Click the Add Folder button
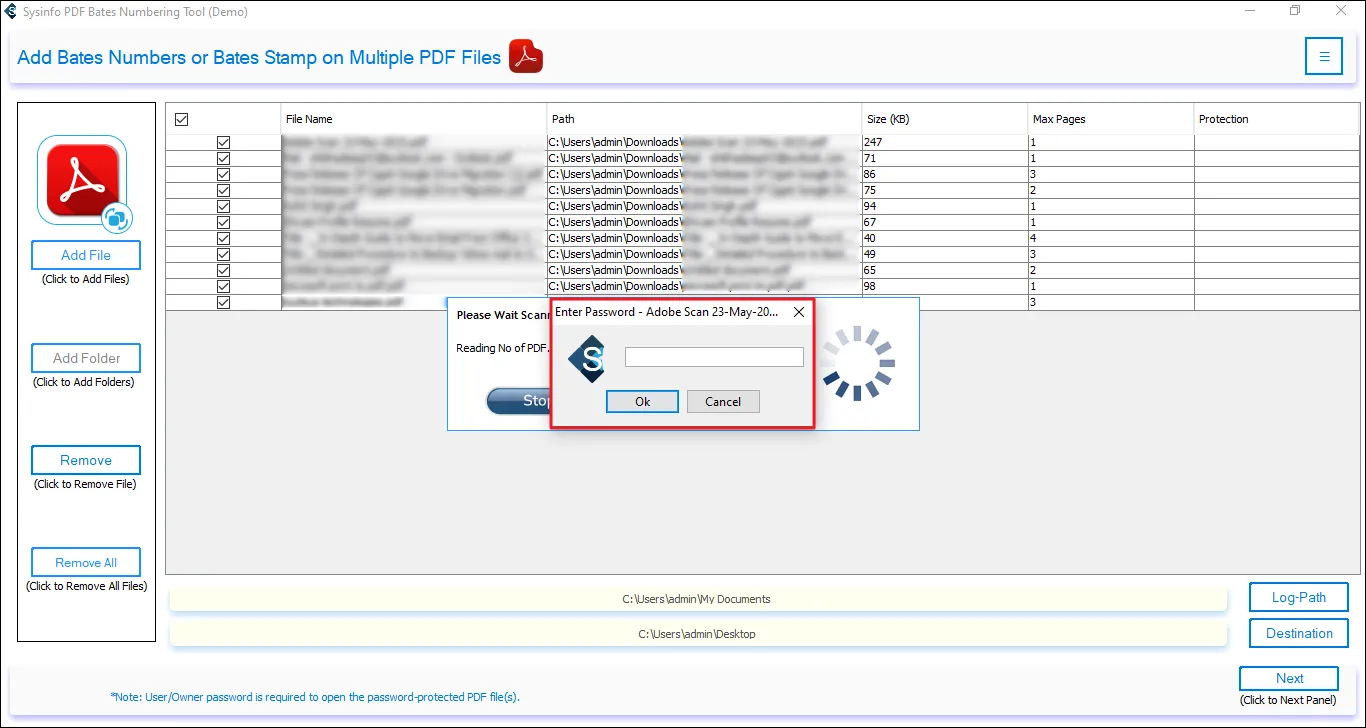Image resolution: width=1366 pixels, height=728 pixels. (x=86, y=358)
